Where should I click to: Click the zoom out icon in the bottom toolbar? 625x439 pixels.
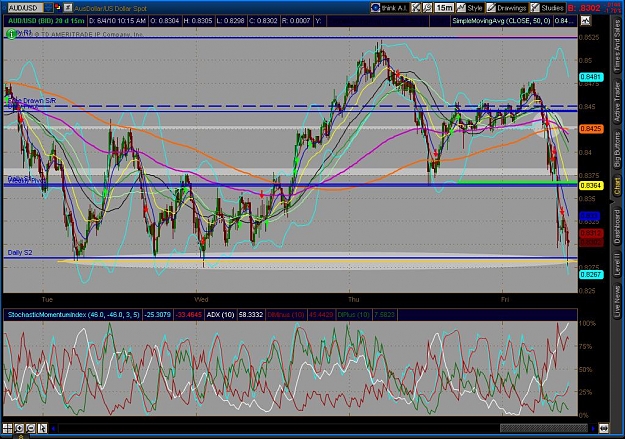(x=30, y=428)
